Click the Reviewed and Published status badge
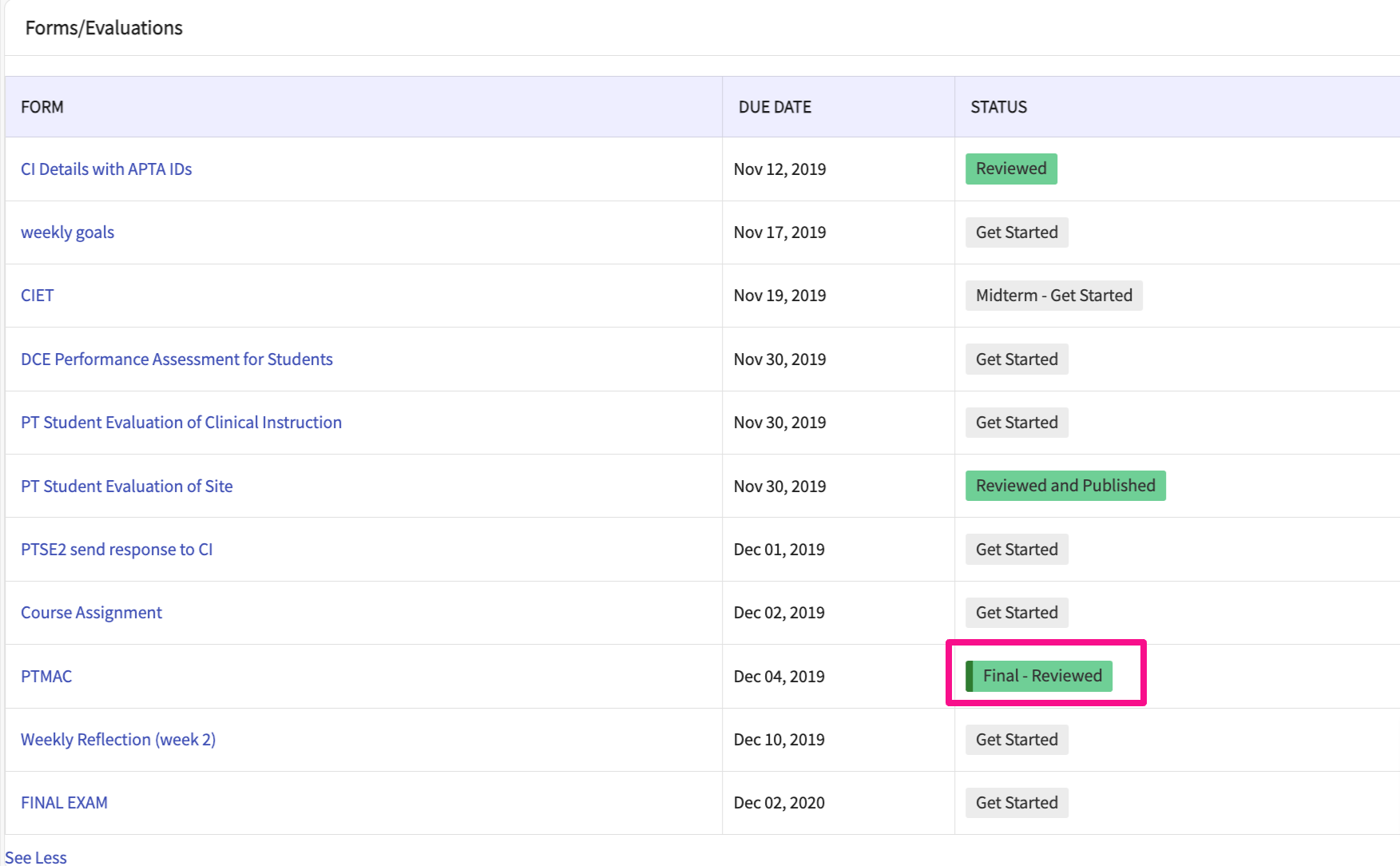 click(x=1065, y=486)
